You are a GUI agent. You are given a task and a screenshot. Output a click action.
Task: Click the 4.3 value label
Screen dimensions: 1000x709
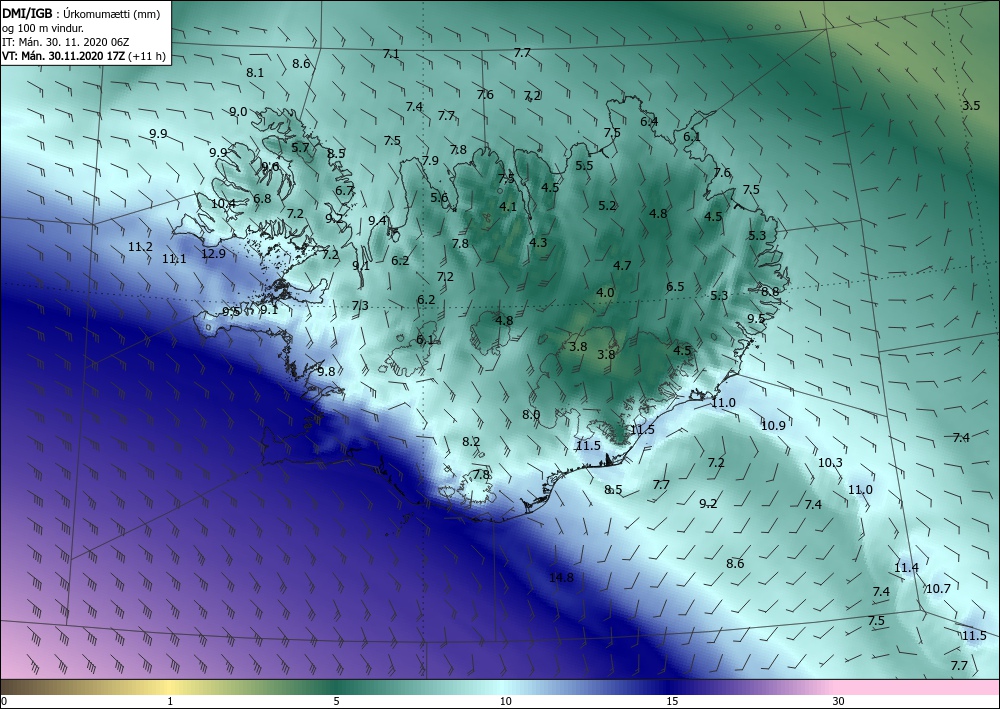[x=538, y=242]
